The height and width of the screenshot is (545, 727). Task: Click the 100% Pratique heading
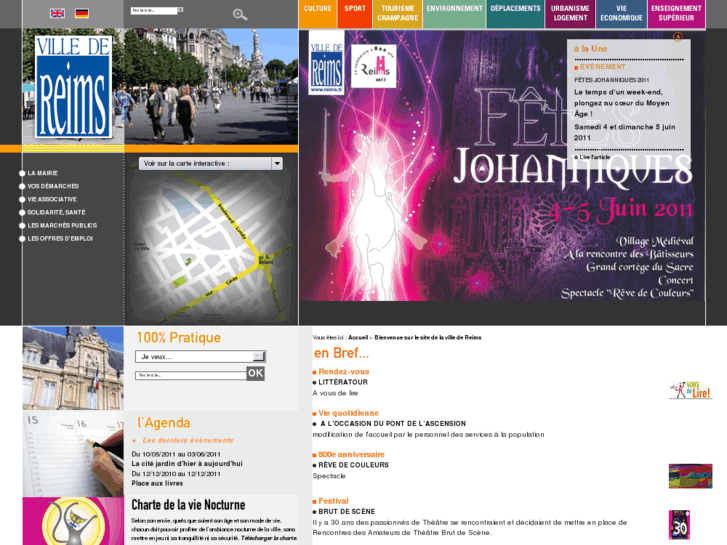click(x=179, y=337)
